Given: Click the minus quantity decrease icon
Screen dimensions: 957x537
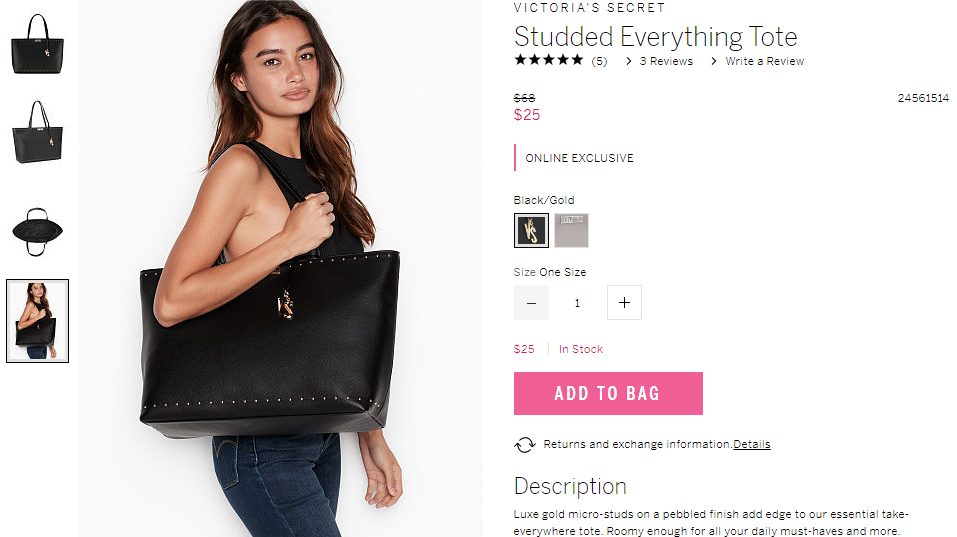Looking at the screenshot, I should 531,303.
